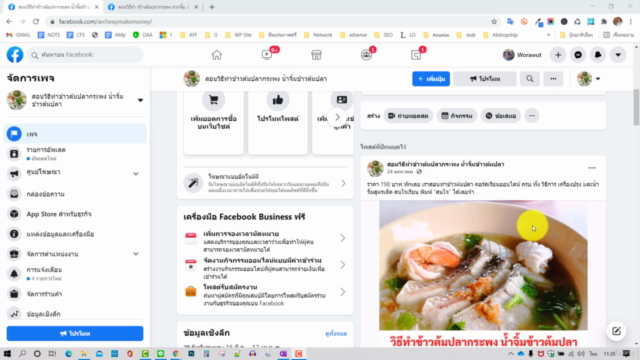Screen dimensions: 640x360
Task: Click the plus Create button in header
Action: pyautogui.click(x=558, y=55)
